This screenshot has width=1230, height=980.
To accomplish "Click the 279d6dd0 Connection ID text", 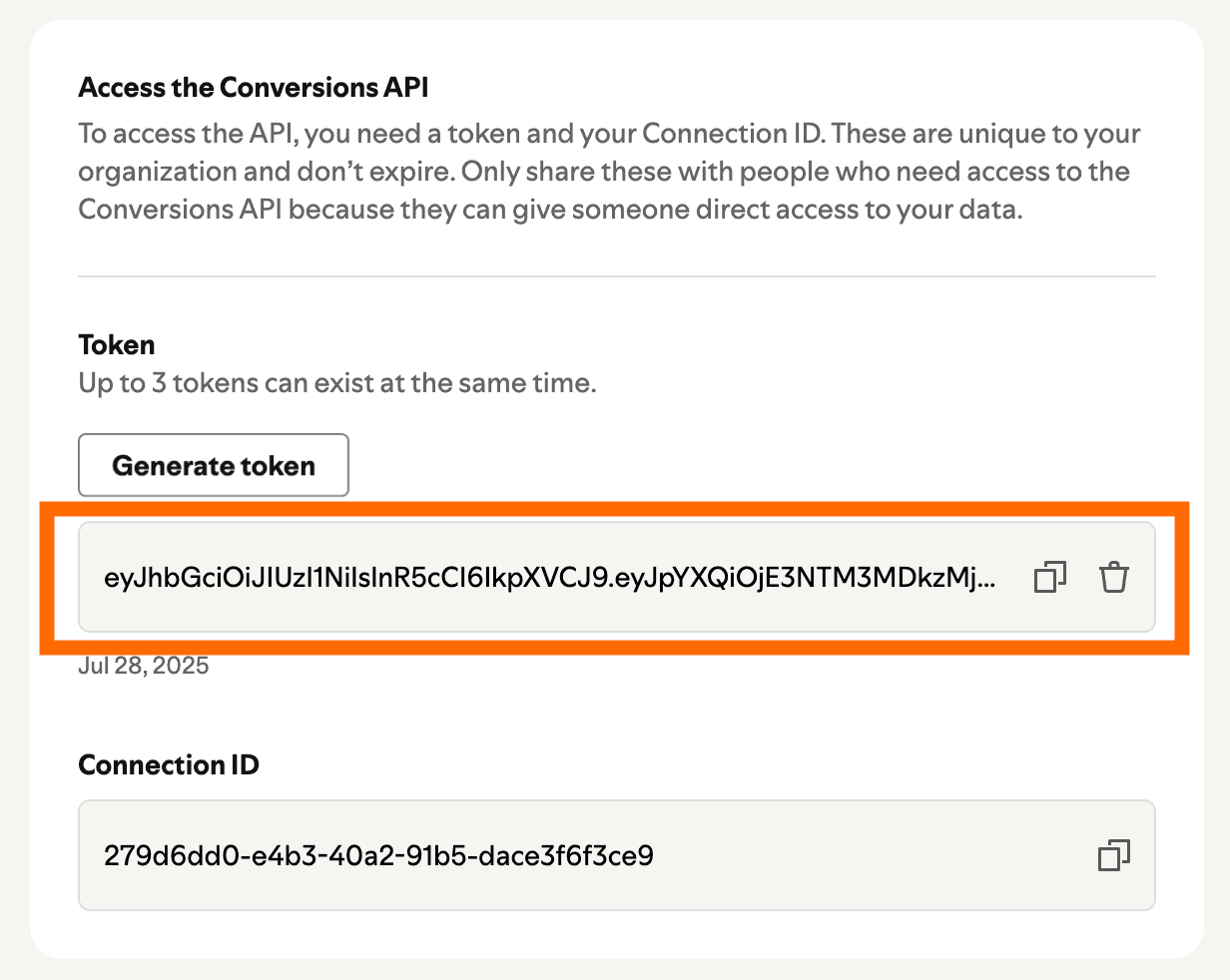I will pyautogui.click(x=378, y=855).
